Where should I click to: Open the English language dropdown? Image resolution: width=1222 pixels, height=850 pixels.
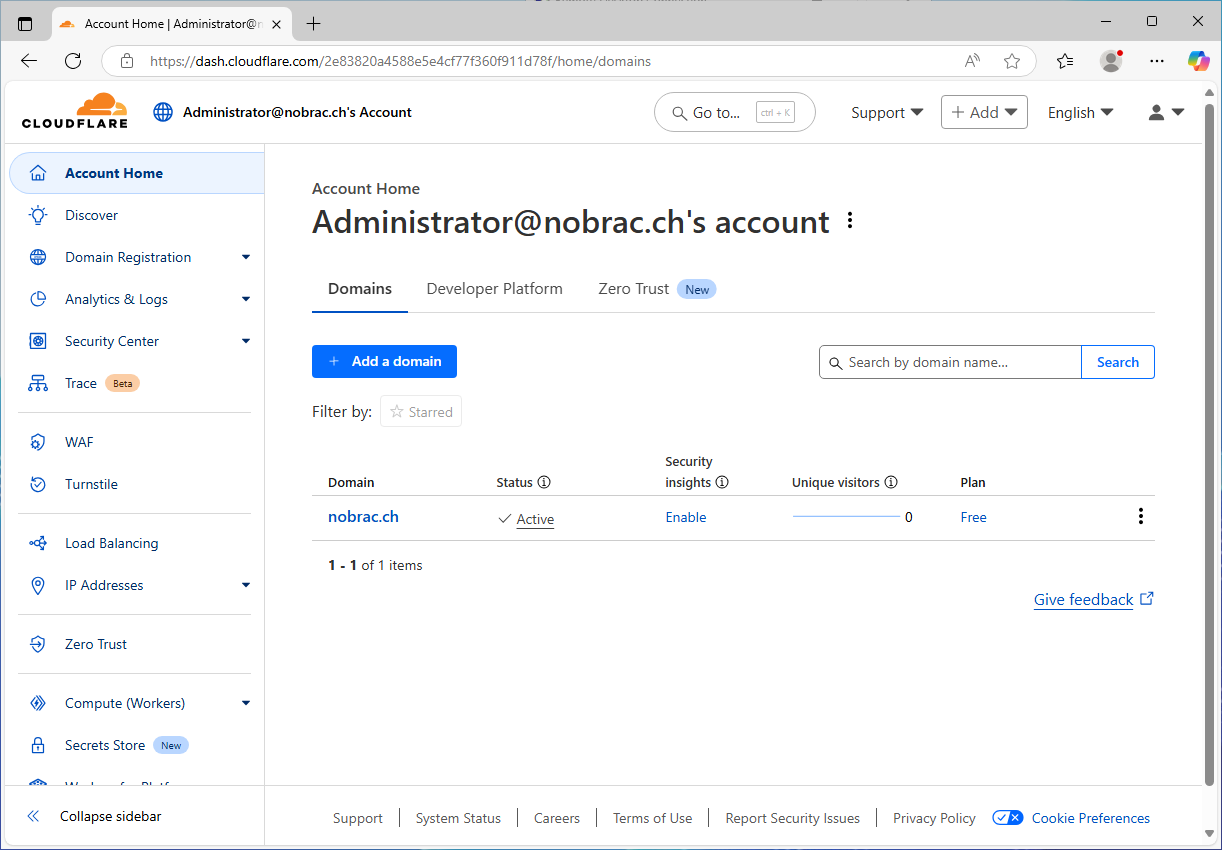(1080, 113)
